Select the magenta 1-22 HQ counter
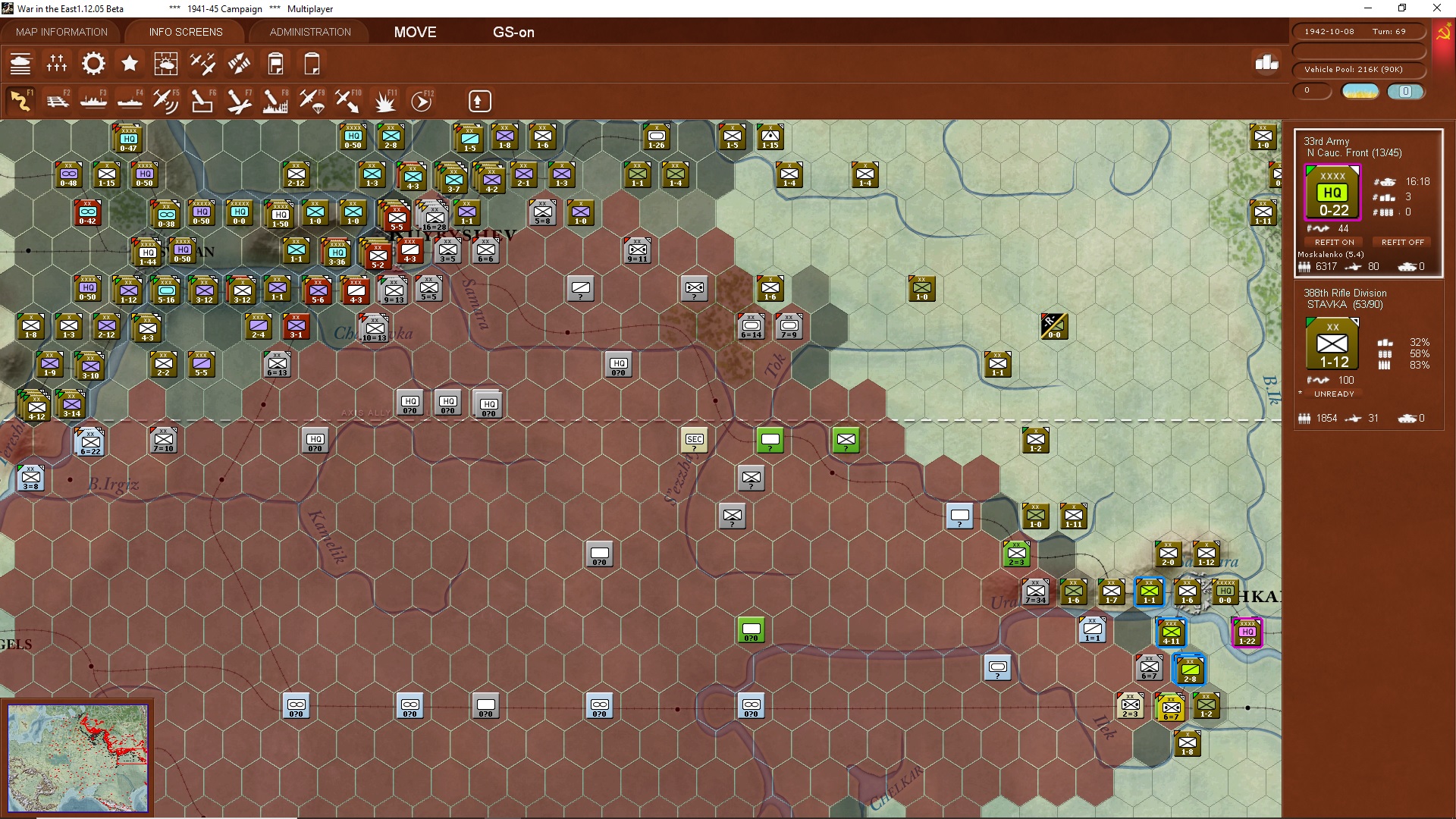 (1247, 632)
